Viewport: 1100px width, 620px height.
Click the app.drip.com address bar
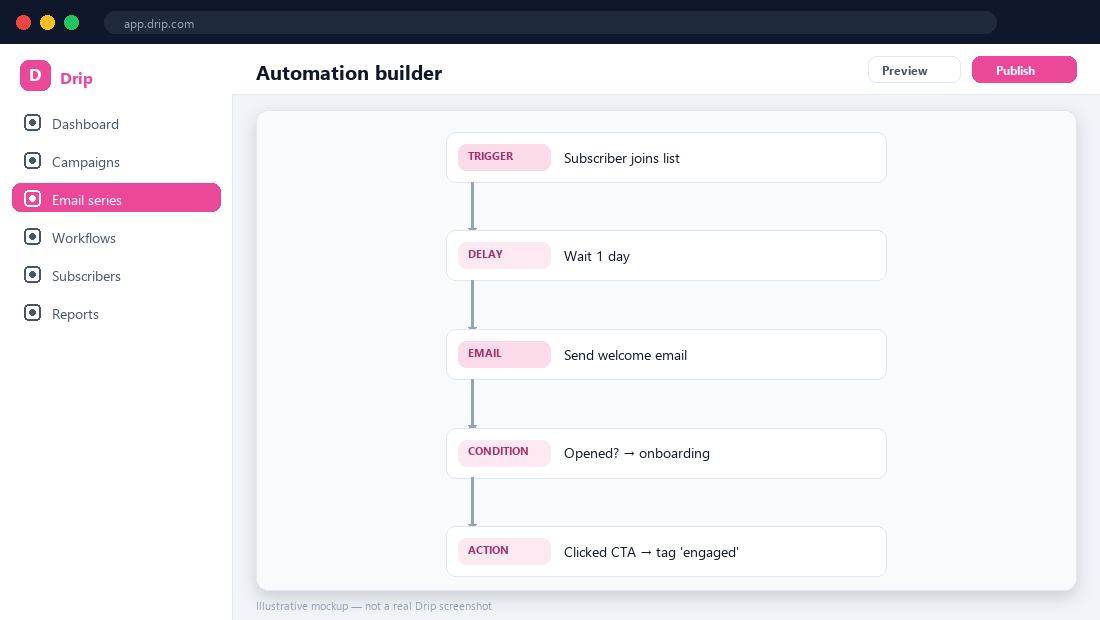(550, 22)
